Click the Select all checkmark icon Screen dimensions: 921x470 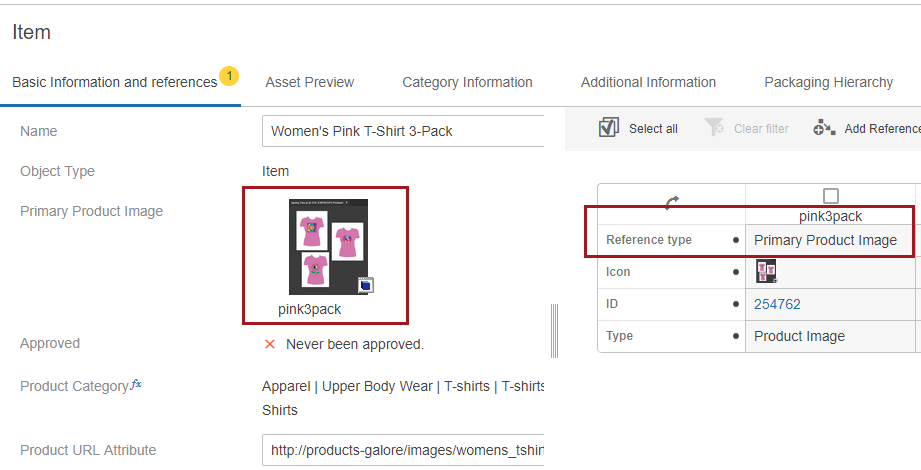pos(608,128)
